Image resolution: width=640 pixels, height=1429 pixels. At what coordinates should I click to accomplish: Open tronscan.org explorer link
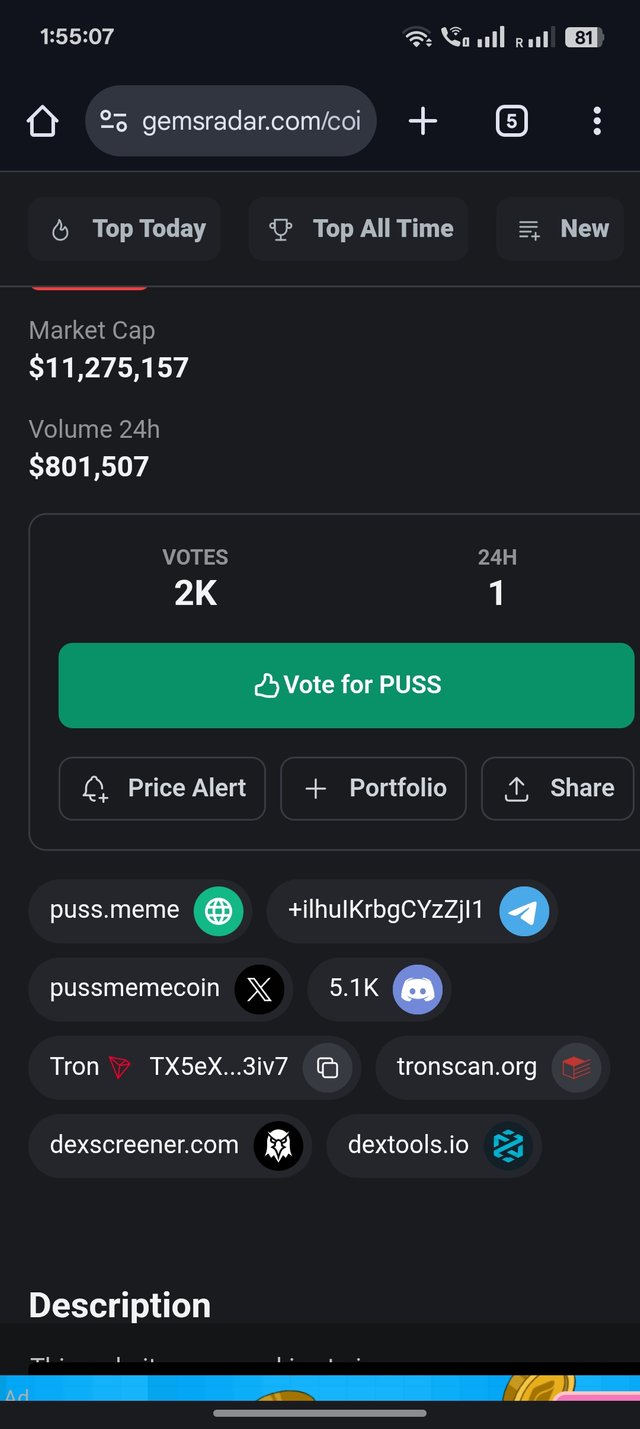point(492,1067)
